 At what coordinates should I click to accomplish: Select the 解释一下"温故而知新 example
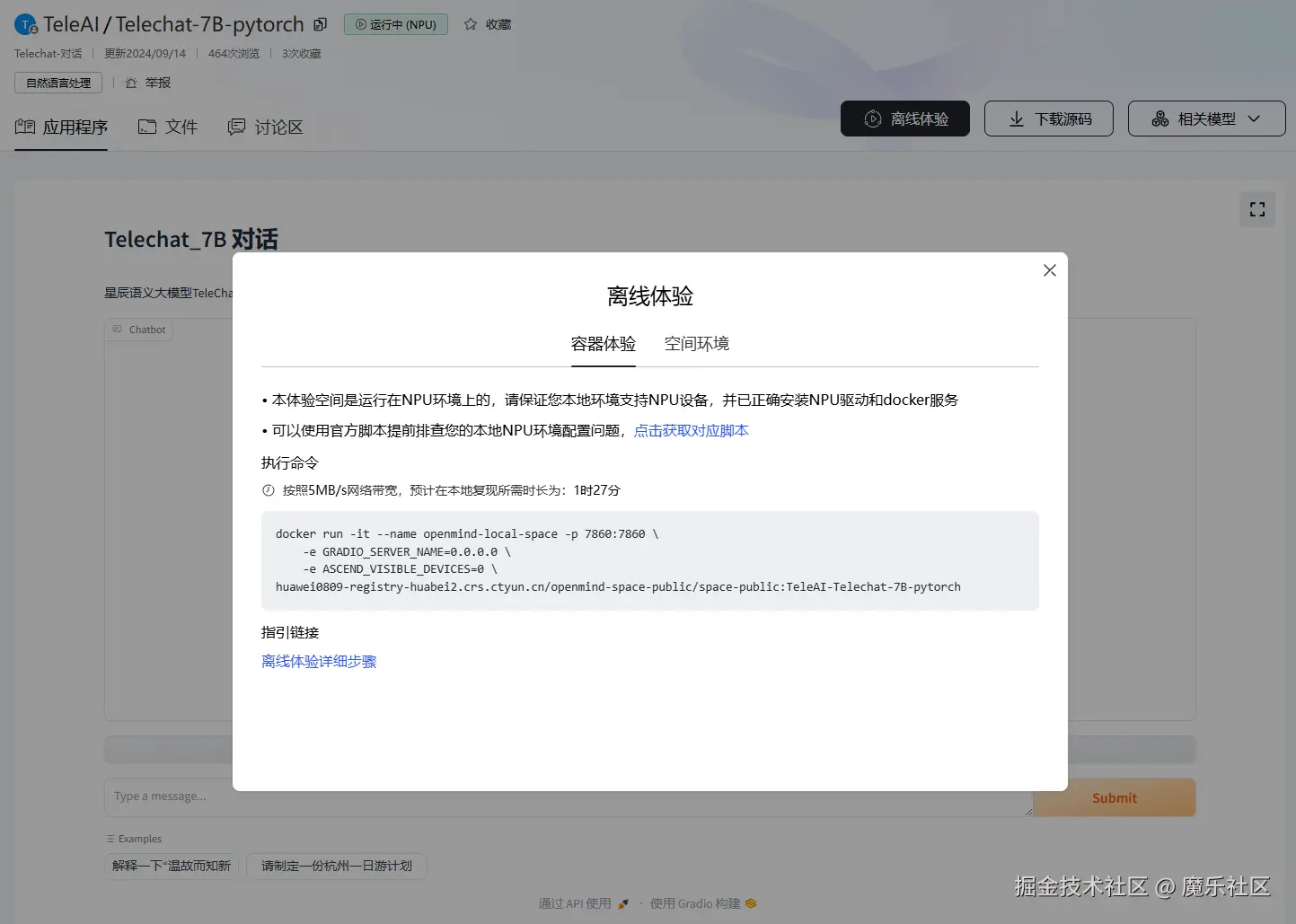pos(172,866)
